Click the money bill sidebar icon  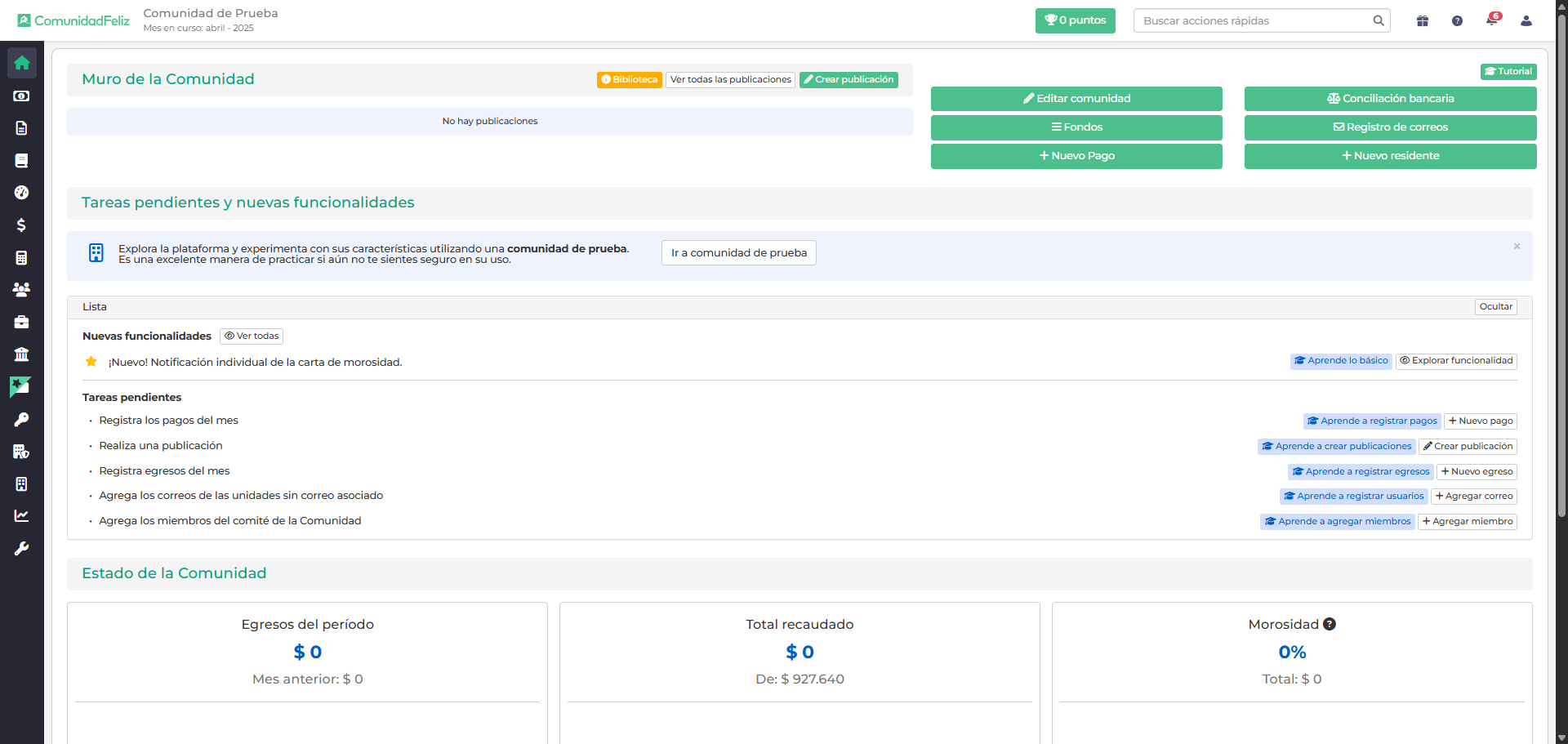(22, 96)
